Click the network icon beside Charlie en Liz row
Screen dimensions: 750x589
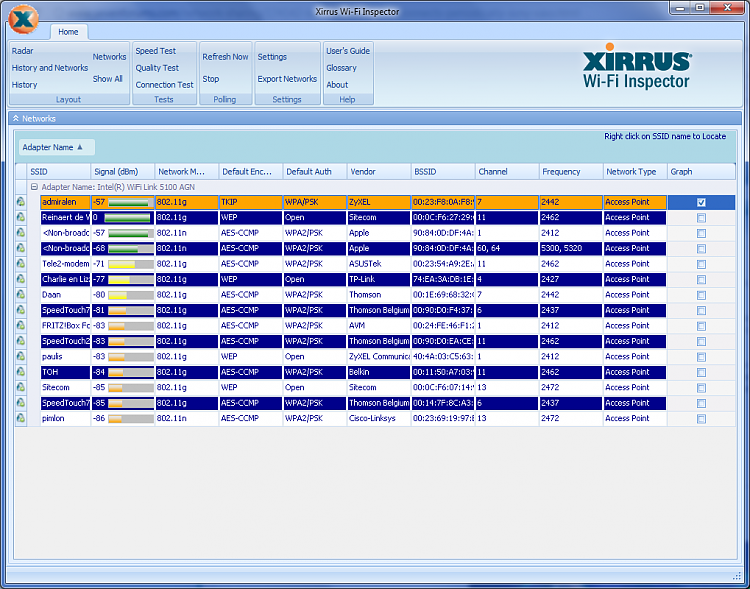pyautogui.click(x=21, y=279)
